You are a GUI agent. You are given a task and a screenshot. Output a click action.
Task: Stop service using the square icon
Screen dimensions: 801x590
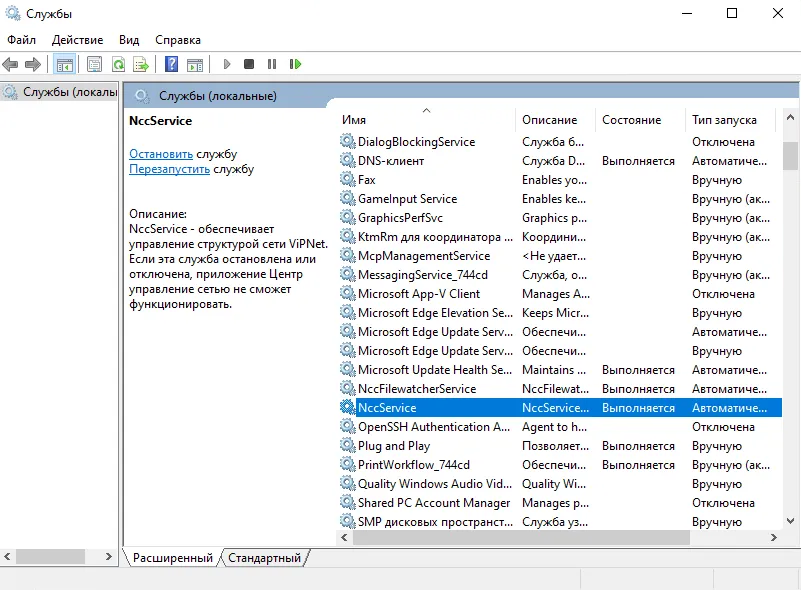coord(249,64)
